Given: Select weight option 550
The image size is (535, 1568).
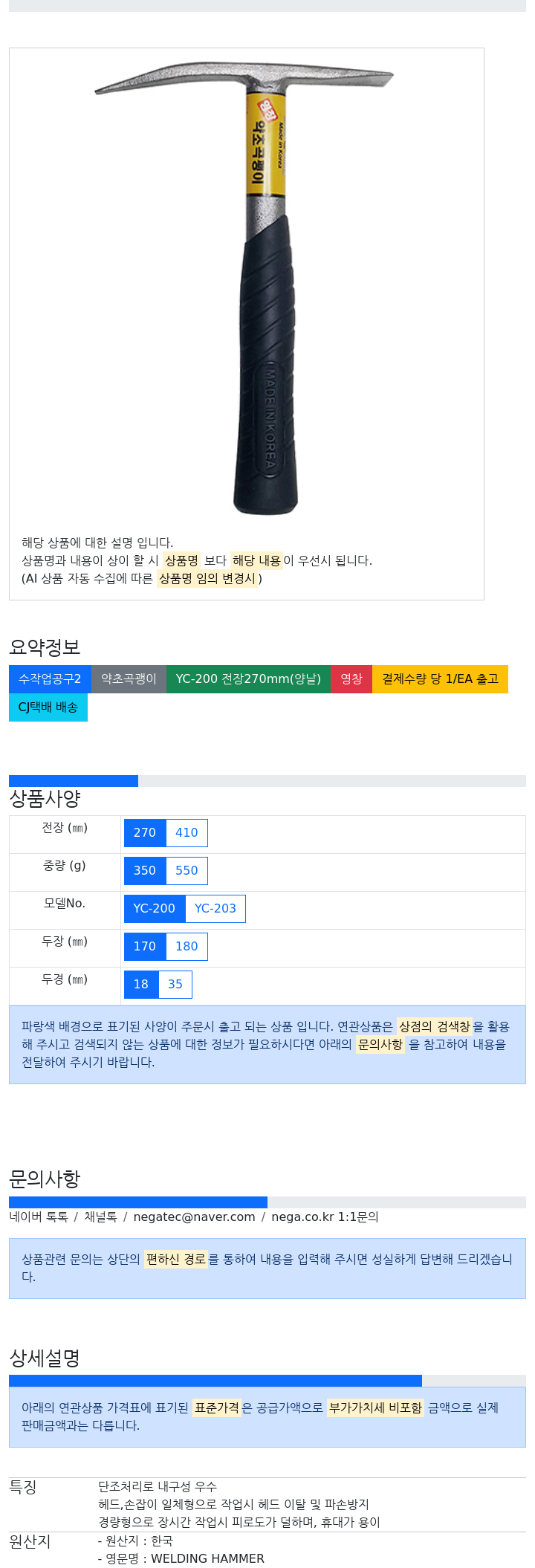Looking at the screenshot, I should (187, 871).
